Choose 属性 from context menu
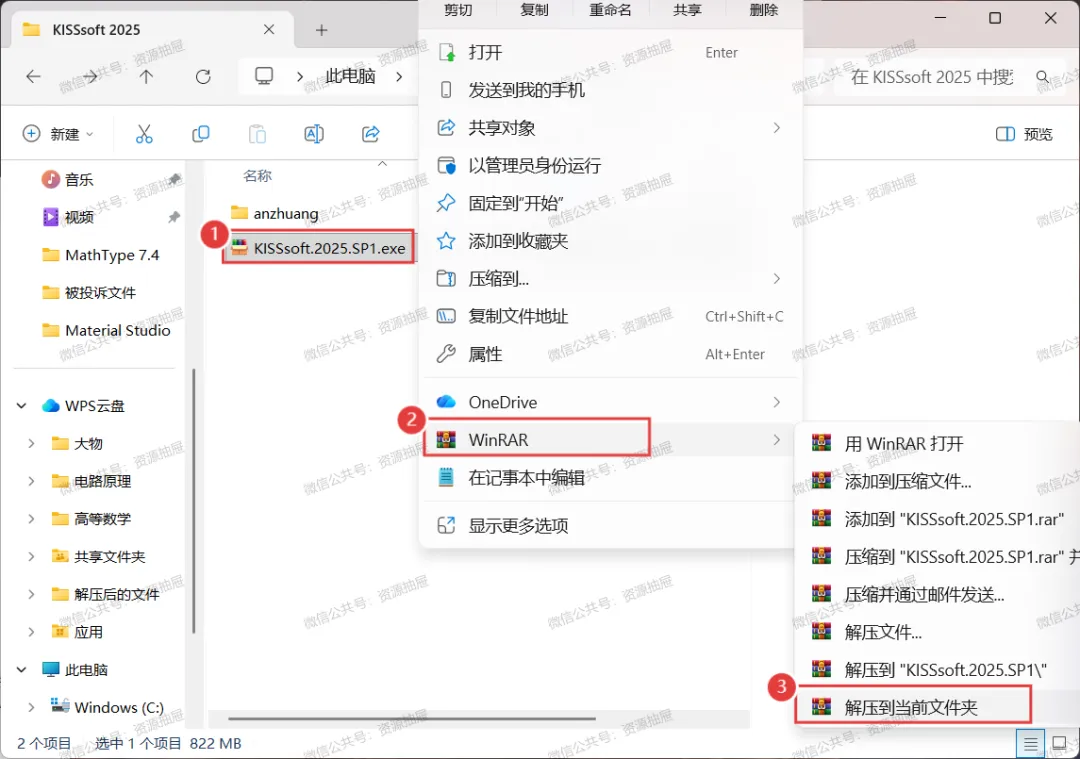 (610, 354)
